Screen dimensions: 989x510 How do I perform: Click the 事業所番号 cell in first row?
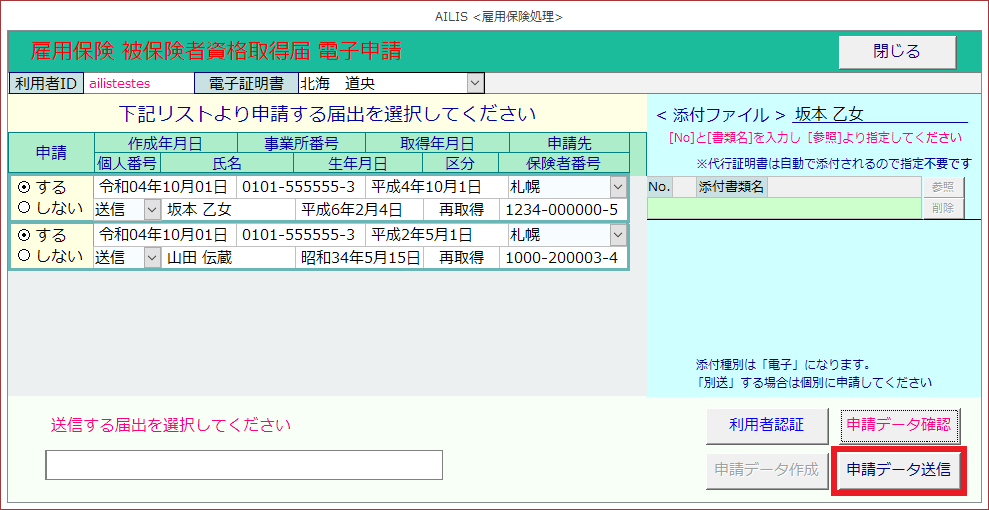300,187
